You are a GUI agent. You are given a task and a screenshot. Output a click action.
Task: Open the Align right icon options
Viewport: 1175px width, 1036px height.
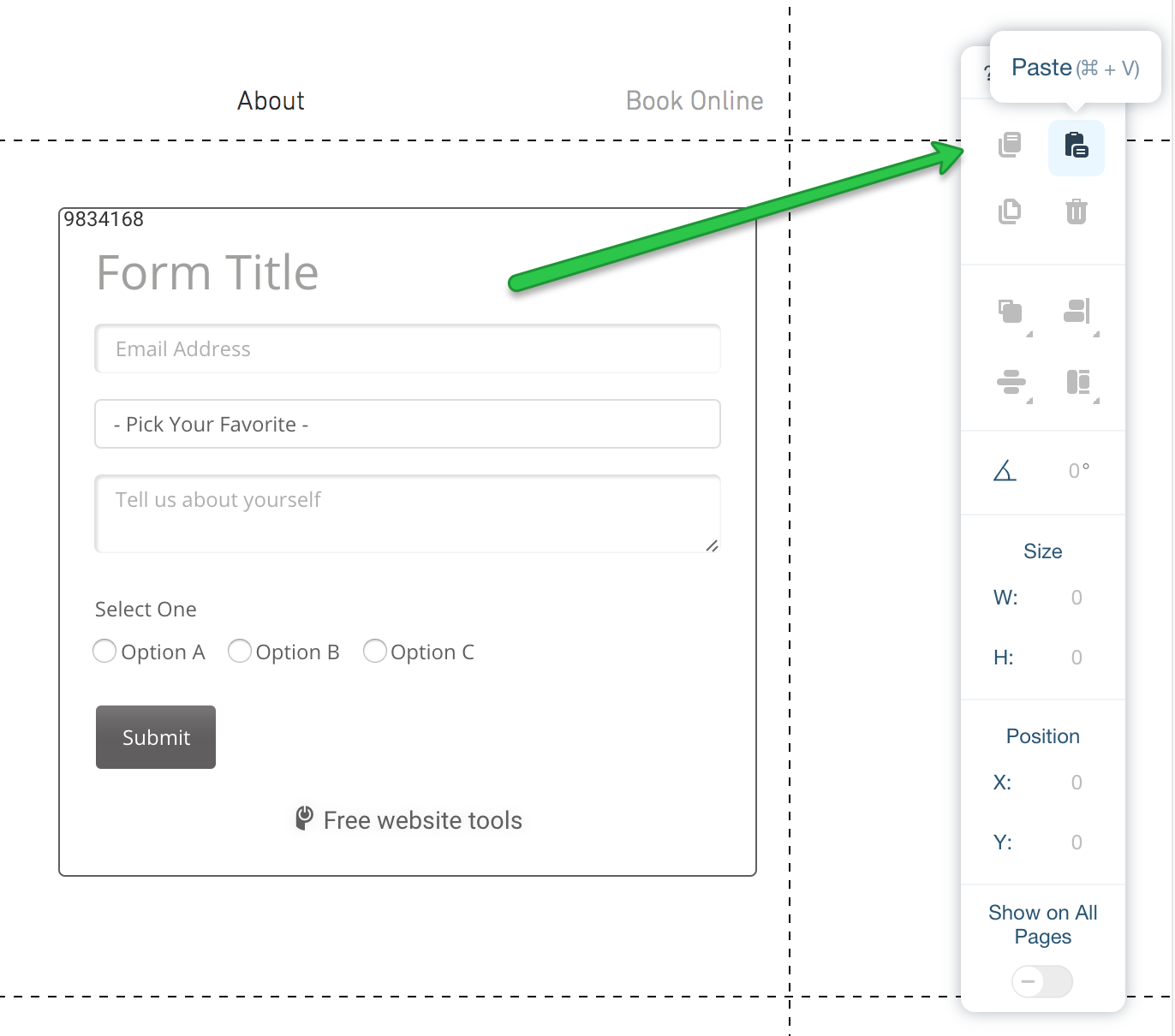(x=1077, y=312)
